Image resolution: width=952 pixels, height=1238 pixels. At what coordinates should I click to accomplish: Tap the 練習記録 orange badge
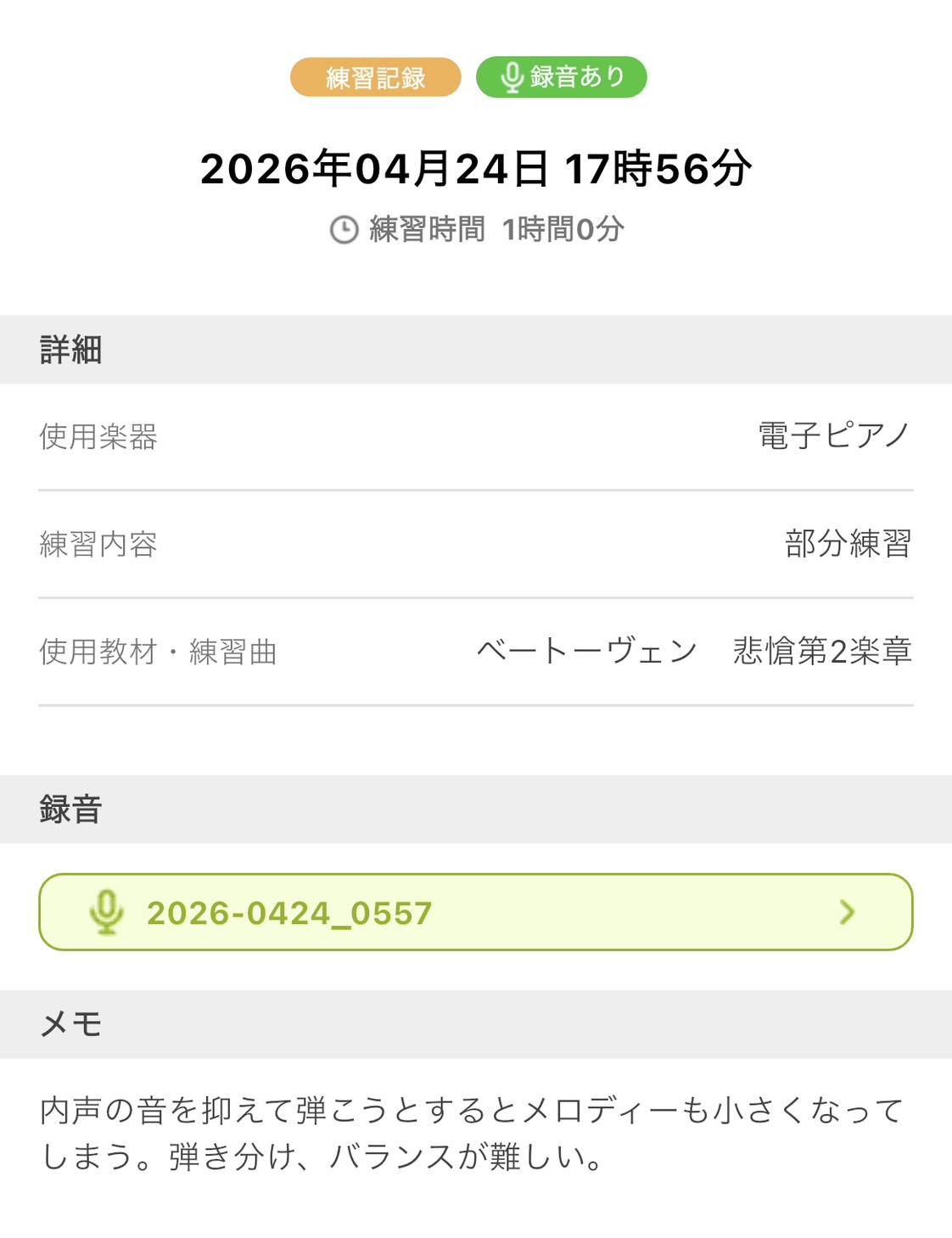click(x=375, y=78)
